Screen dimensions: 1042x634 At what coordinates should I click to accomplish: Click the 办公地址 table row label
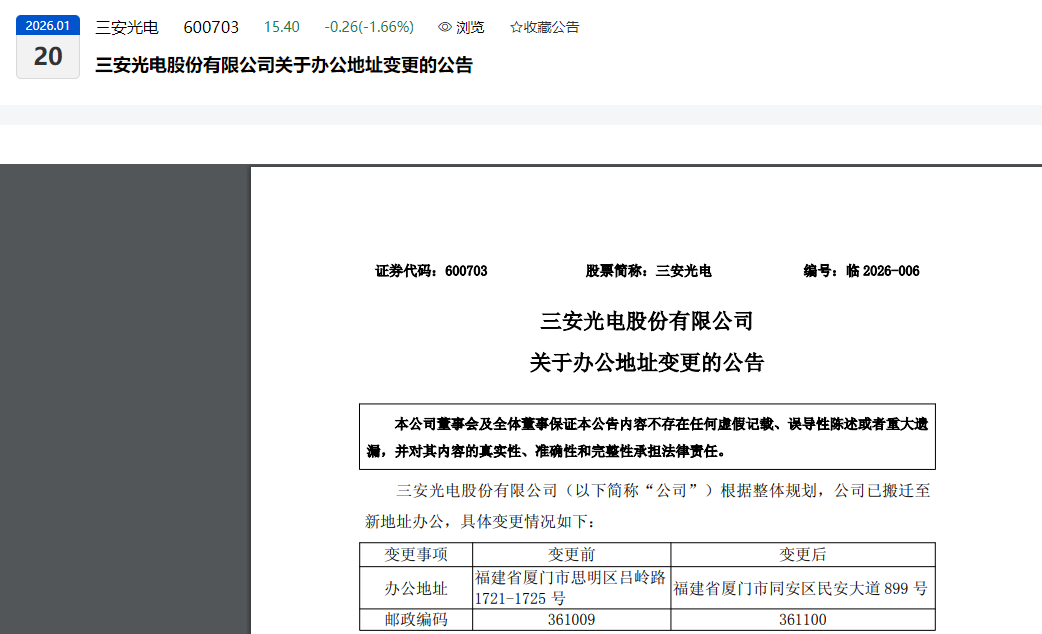416,588
